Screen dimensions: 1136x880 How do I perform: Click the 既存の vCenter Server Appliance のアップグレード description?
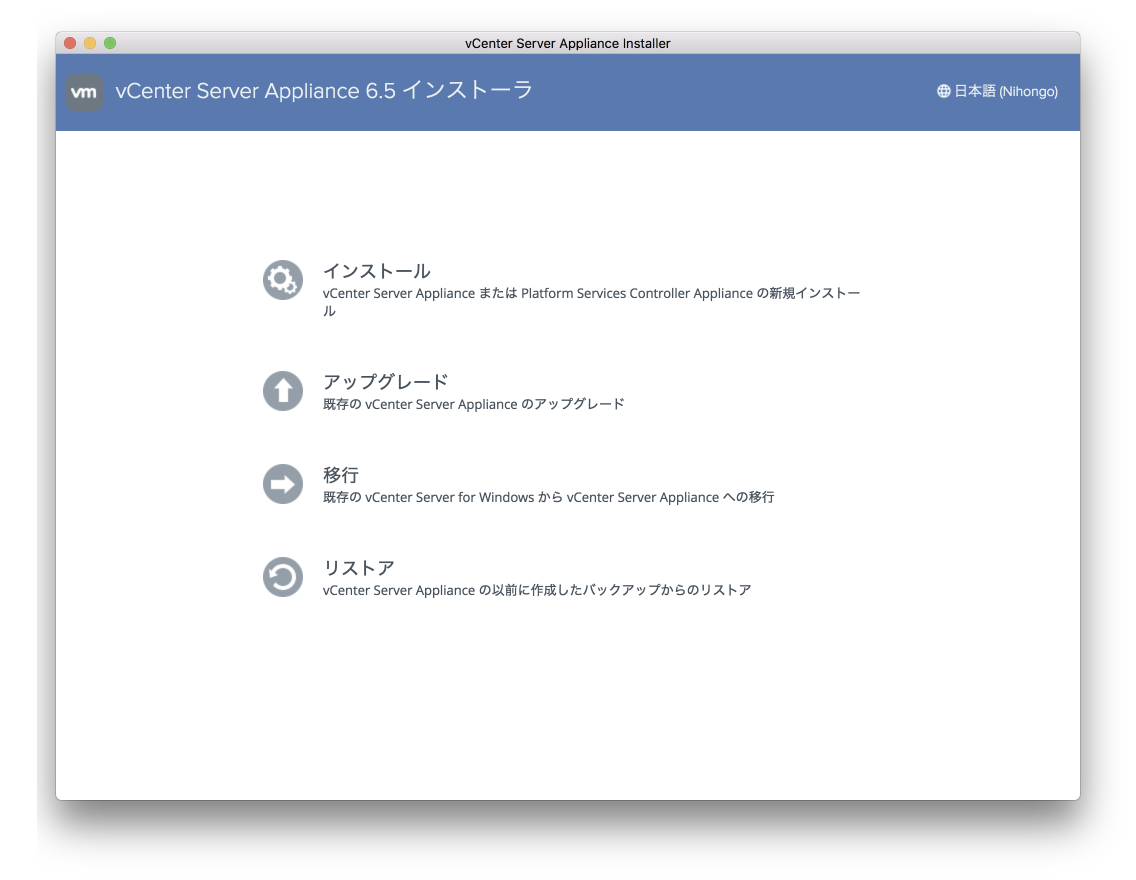click(473, 405)
